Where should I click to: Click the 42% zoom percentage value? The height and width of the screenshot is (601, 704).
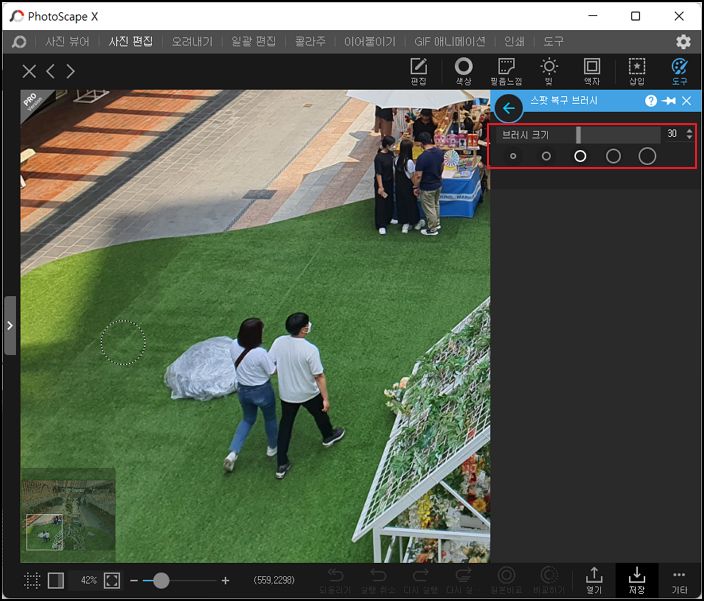pos(88,580)
